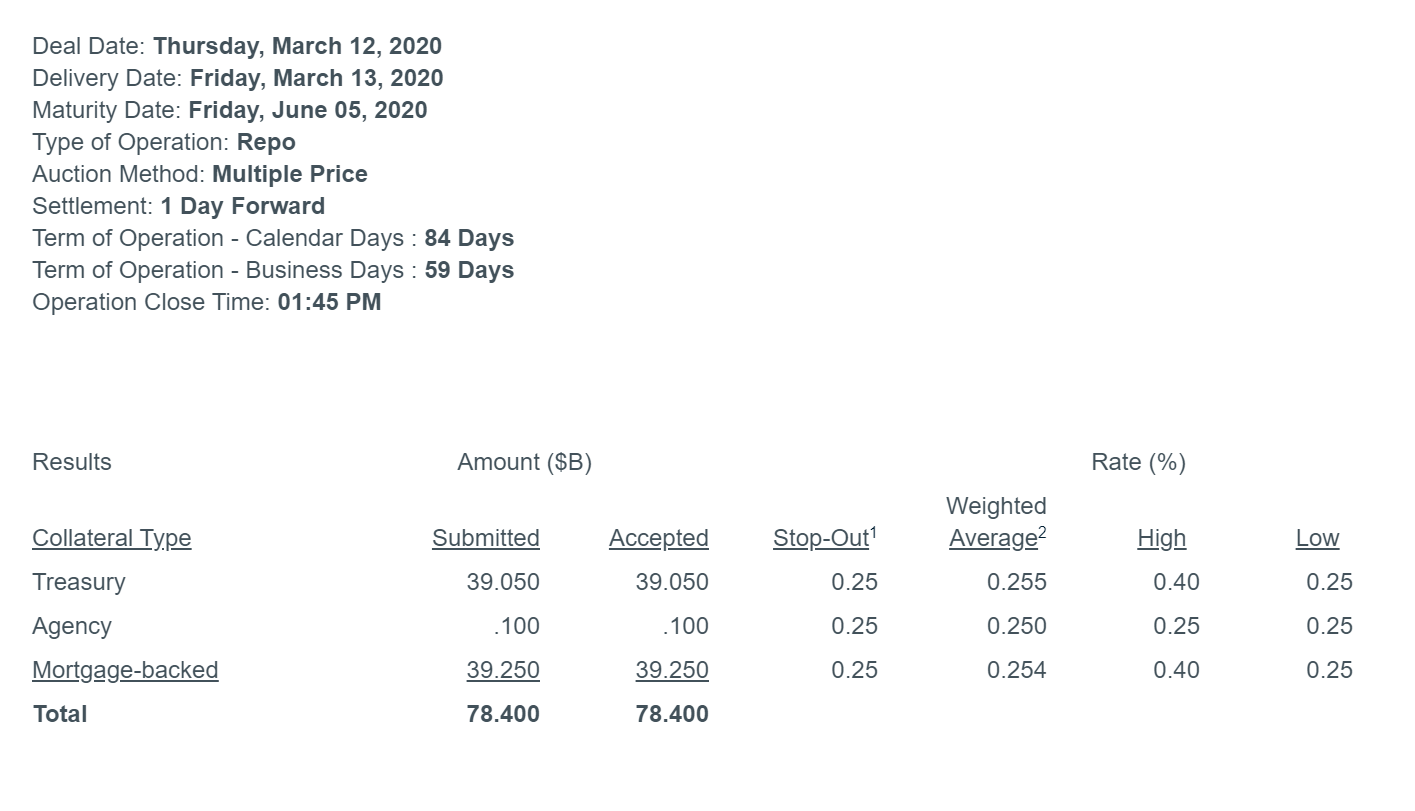Click the Accepted column header
Screen dimensions: 1415x811
(x=659, y=538)
